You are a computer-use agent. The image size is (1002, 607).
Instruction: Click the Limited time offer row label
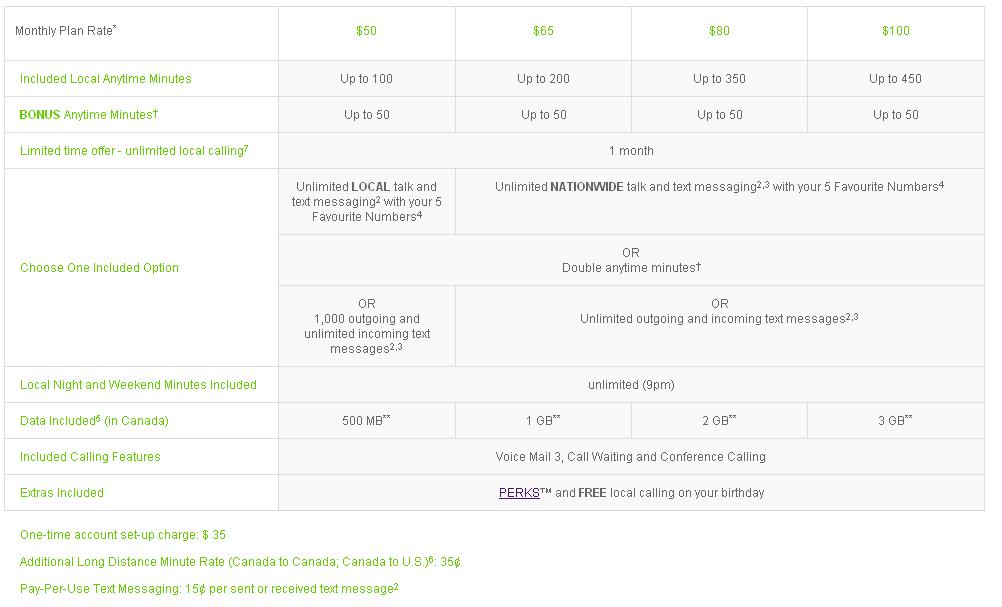click(x=133, y=151)
